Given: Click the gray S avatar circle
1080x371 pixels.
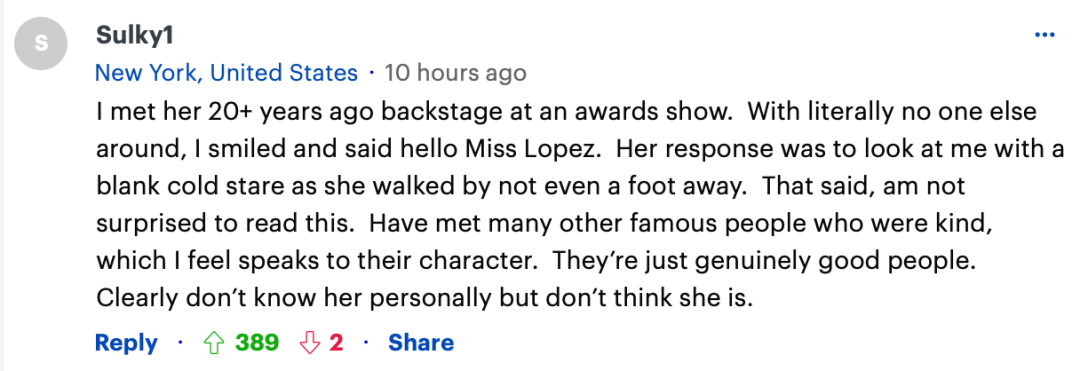Looking at the screenshot, I should click(41, 43).
